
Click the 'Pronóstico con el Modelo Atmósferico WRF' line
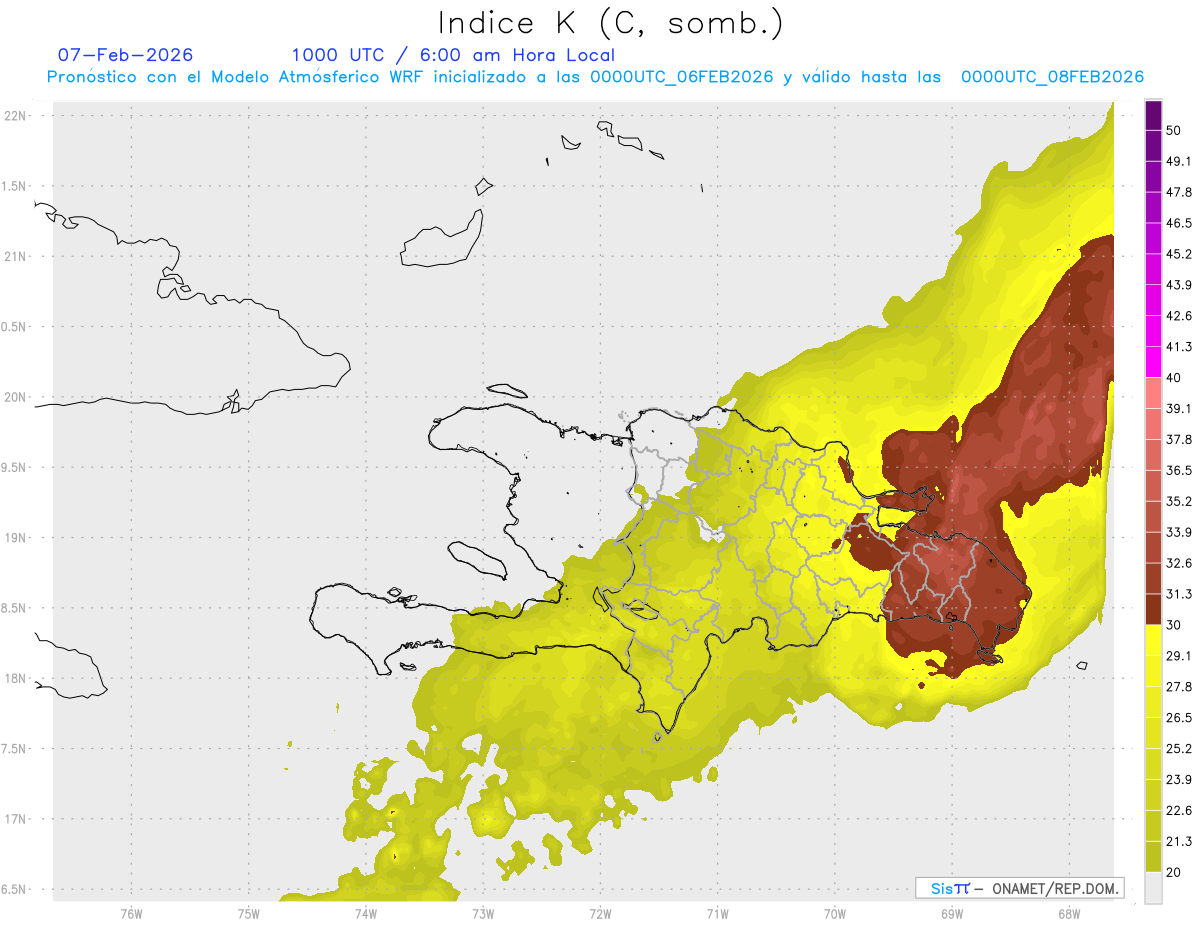[x=595, y=77]
